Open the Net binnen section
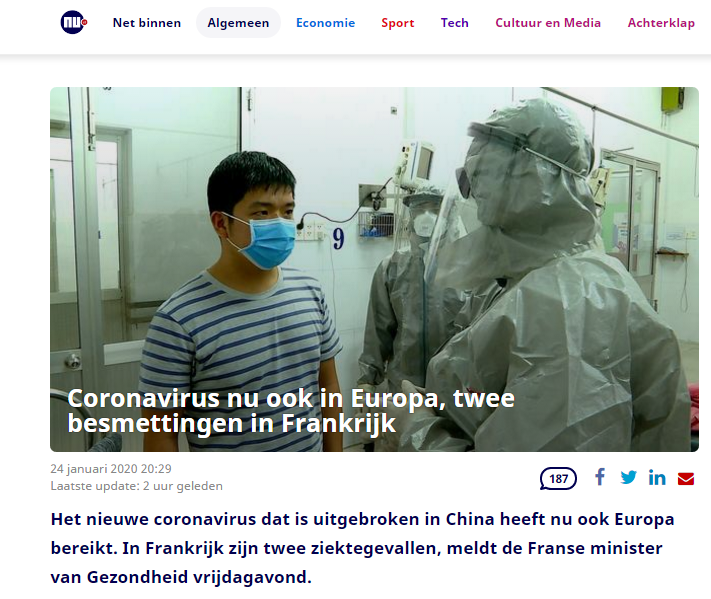Viewport: 711px width, 599px height. (146, 23)
